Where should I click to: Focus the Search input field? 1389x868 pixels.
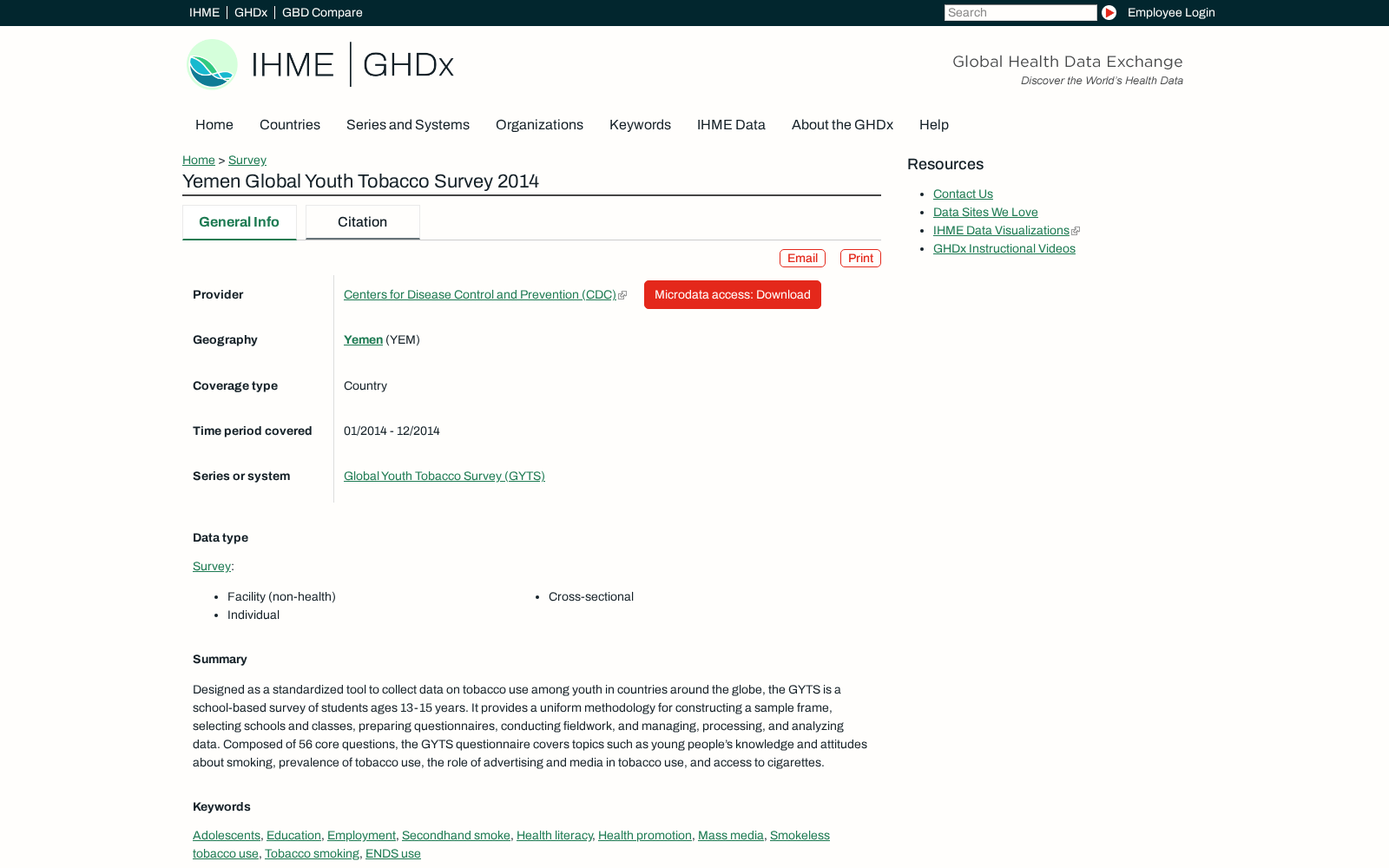point(1021,12)
